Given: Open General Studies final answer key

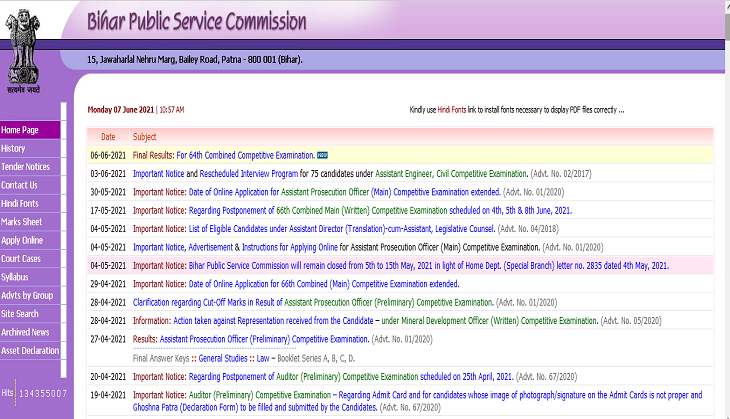Looking at the screenshot, I should coord(223,358).
